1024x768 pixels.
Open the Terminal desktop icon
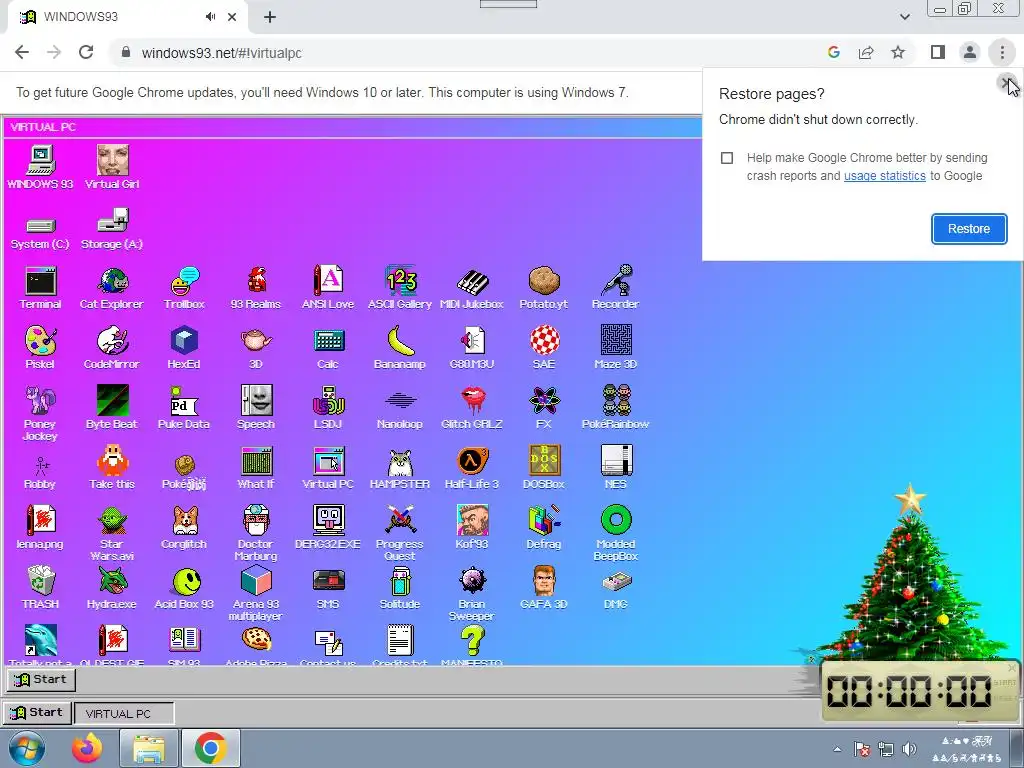pos(40,287)
